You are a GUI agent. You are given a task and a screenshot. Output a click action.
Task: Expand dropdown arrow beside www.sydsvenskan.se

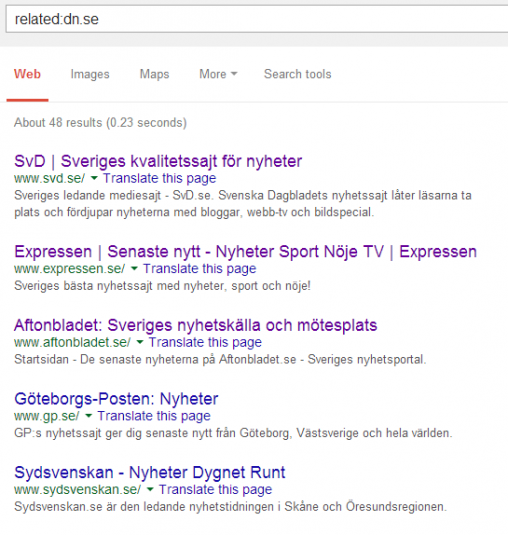tap(150, 490)
